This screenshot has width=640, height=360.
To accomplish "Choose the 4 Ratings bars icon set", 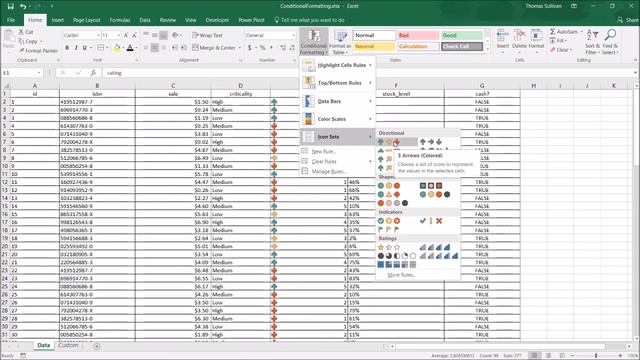I will [435, 247].
